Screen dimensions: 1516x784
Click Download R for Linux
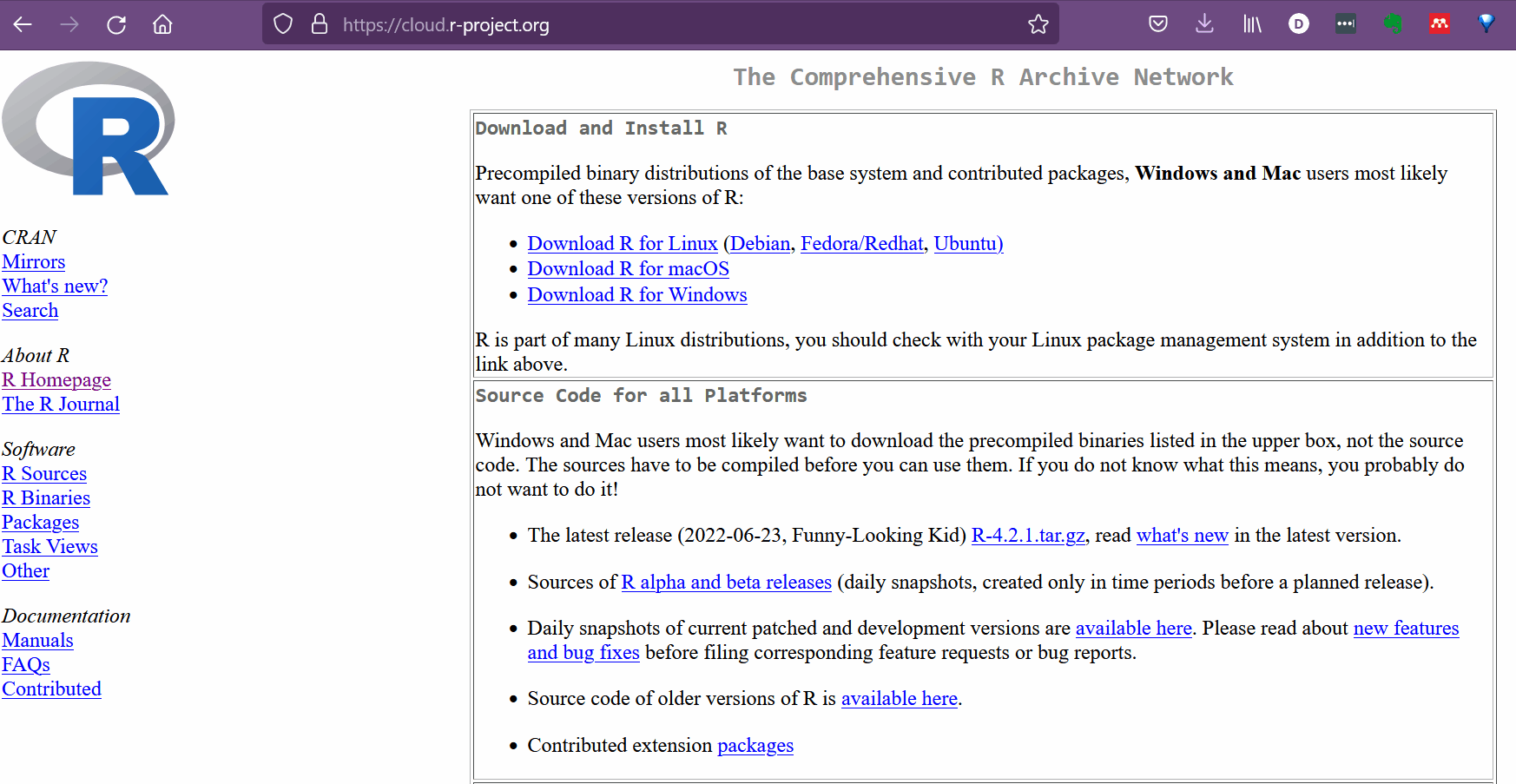pyautogui.click(x=623, y=244)
